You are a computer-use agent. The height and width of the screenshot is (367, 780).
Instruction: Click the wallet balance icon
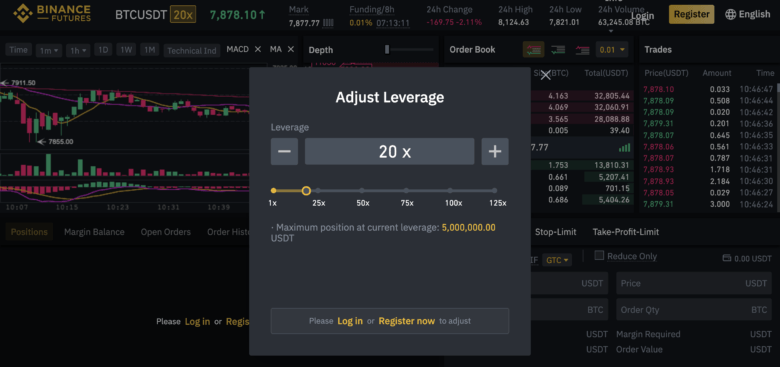point(726,258)
